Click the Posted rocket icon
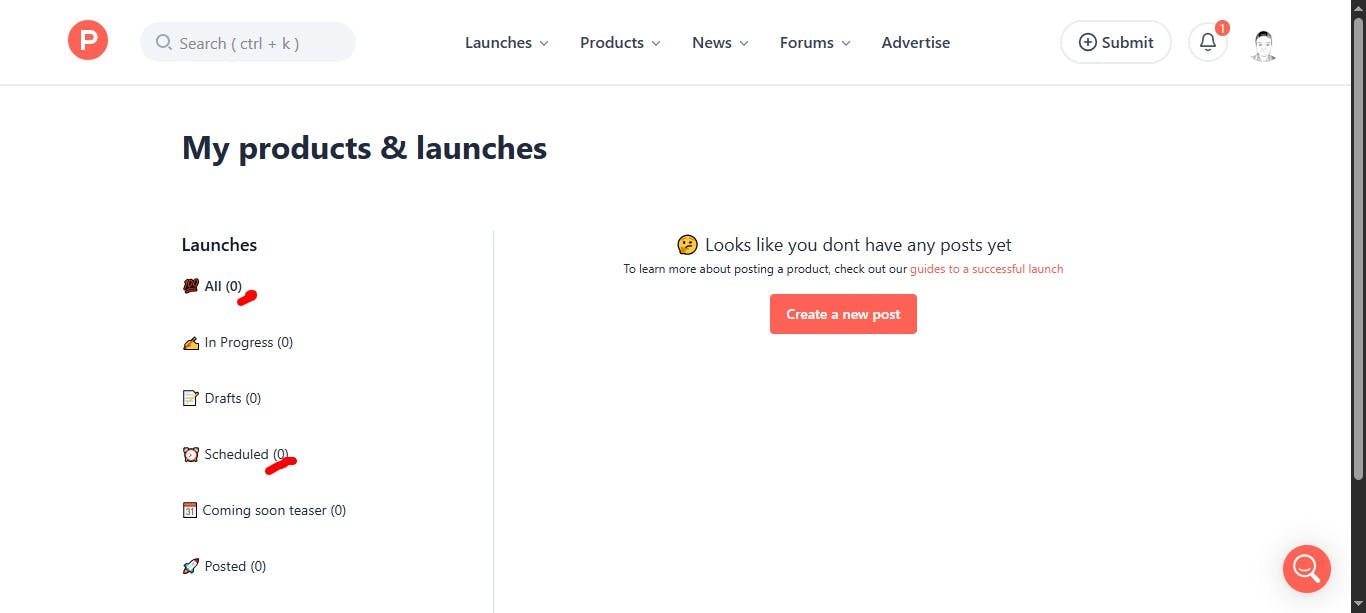 click(x=191, y=566)
